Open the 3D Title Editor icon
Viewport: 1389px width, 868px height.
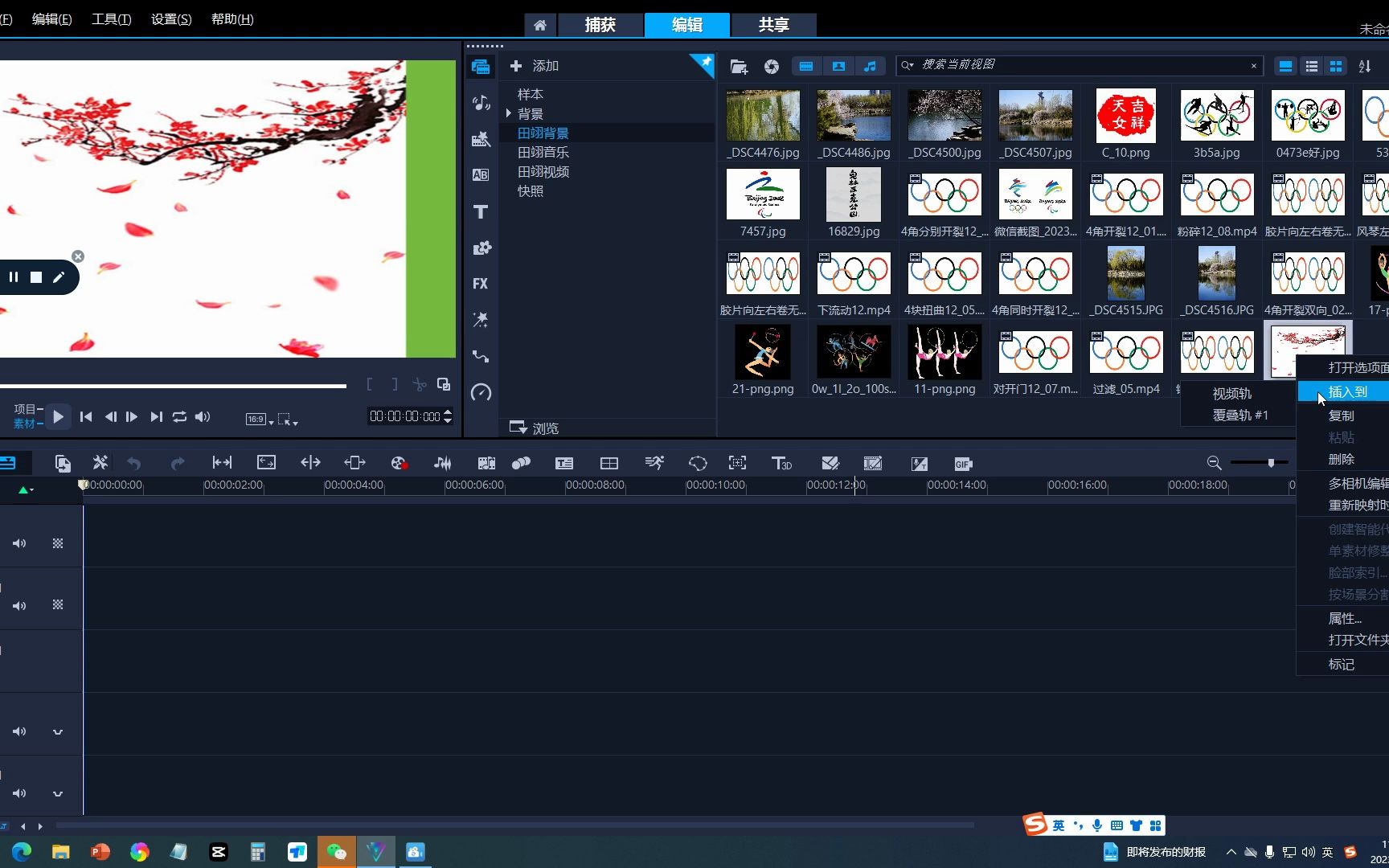(781, 463)
